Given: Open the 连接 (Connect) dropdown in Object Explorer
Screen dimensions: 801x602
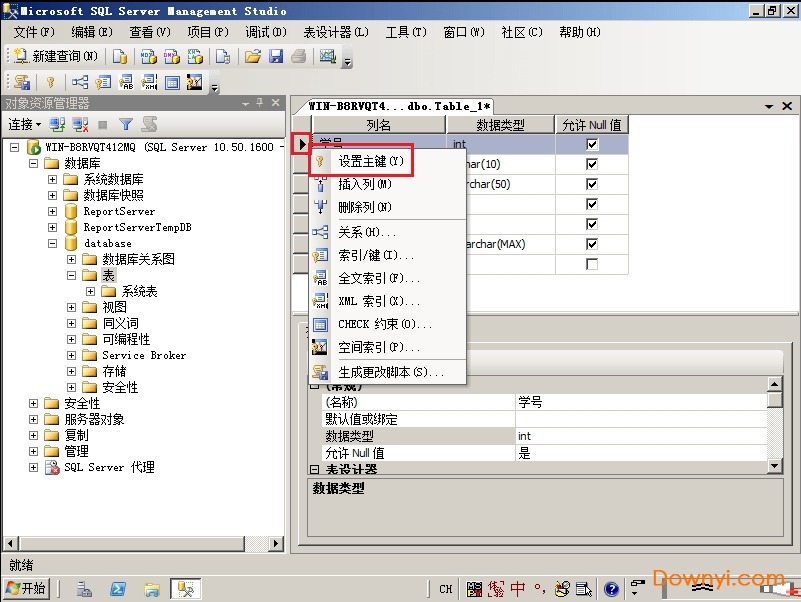Looking at the screenshot, I should (25, 125).
